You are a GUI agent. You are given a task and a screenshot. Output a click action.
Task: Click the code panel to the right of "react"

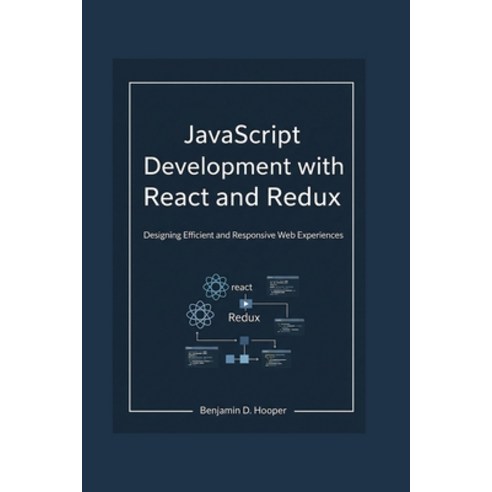coord(283,285)
